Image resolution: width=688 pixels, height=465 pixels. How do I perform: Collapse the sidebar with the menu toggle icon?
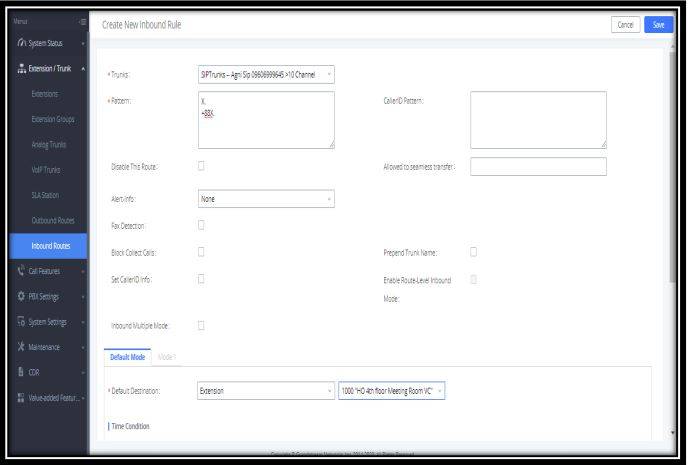tap(82, 23)
